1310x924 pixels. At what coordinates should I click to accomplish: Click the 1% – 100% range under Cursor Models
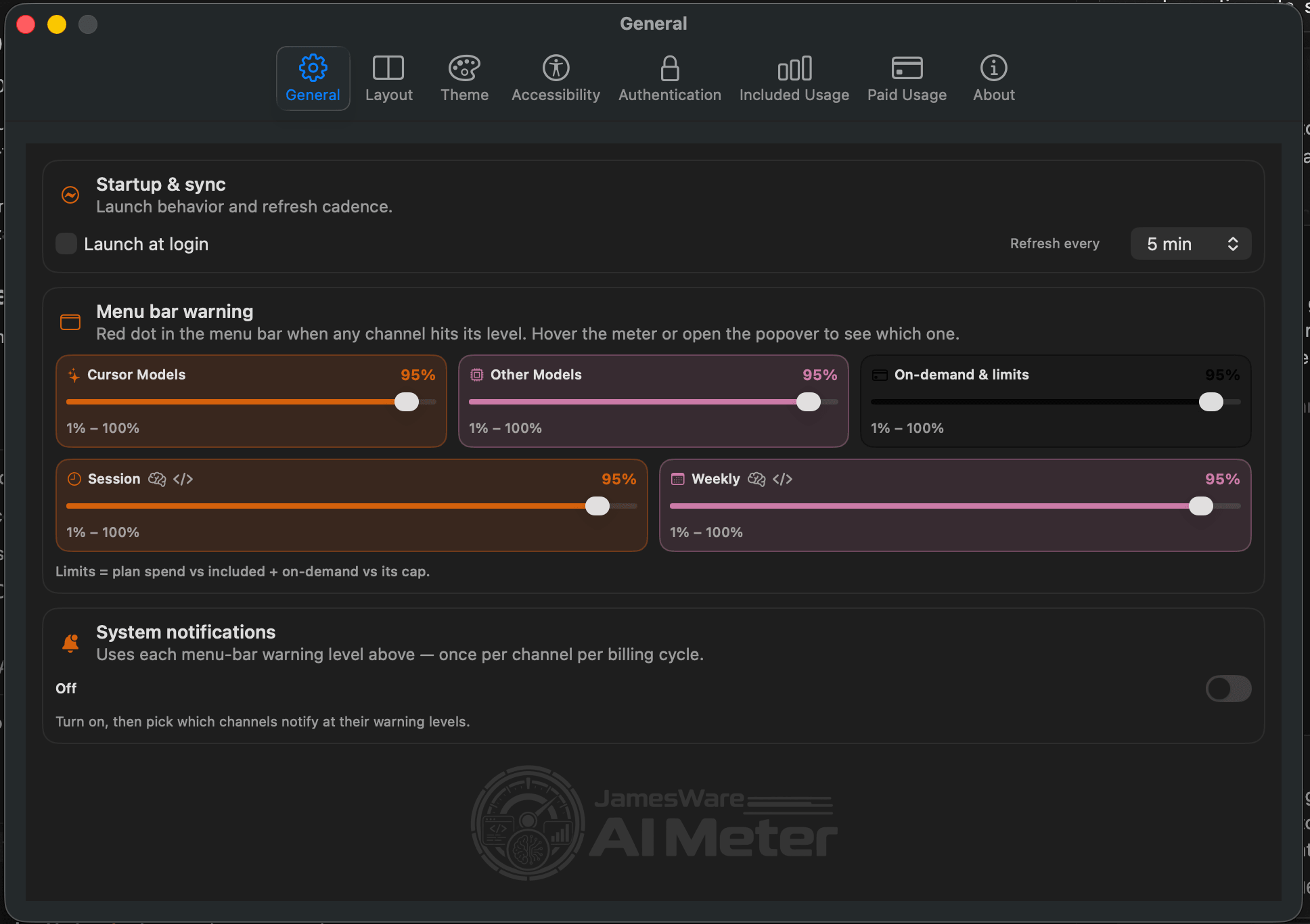click(x=103, y=428)
